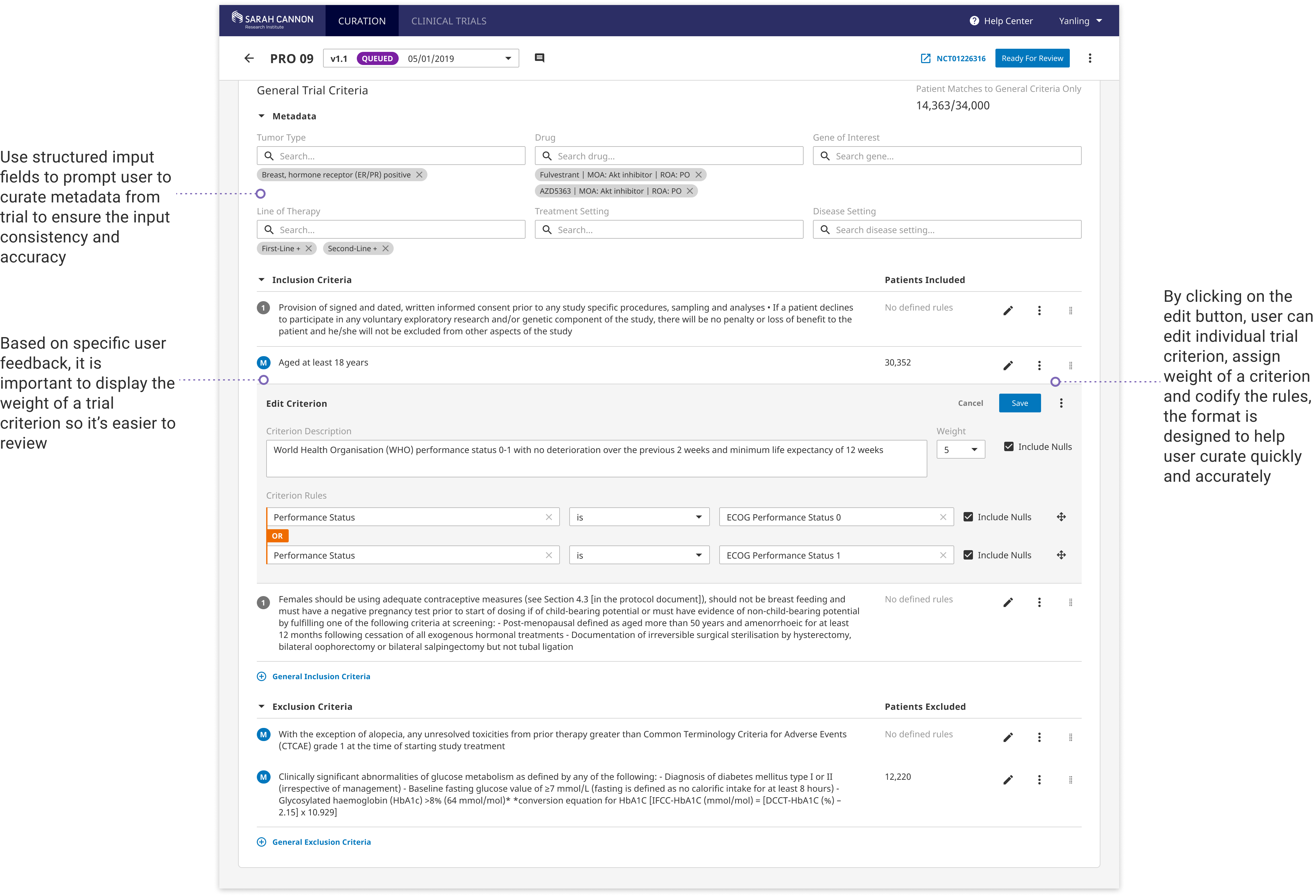1316x896 pixels.
Task: Click the Ready For Review button
Action: tap(1032, 58)
